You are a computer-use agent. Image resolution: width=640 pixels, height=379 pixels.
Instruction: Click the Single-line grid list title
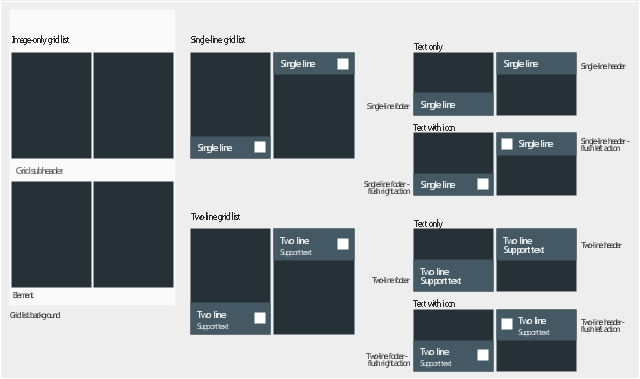tap(218, 40)
